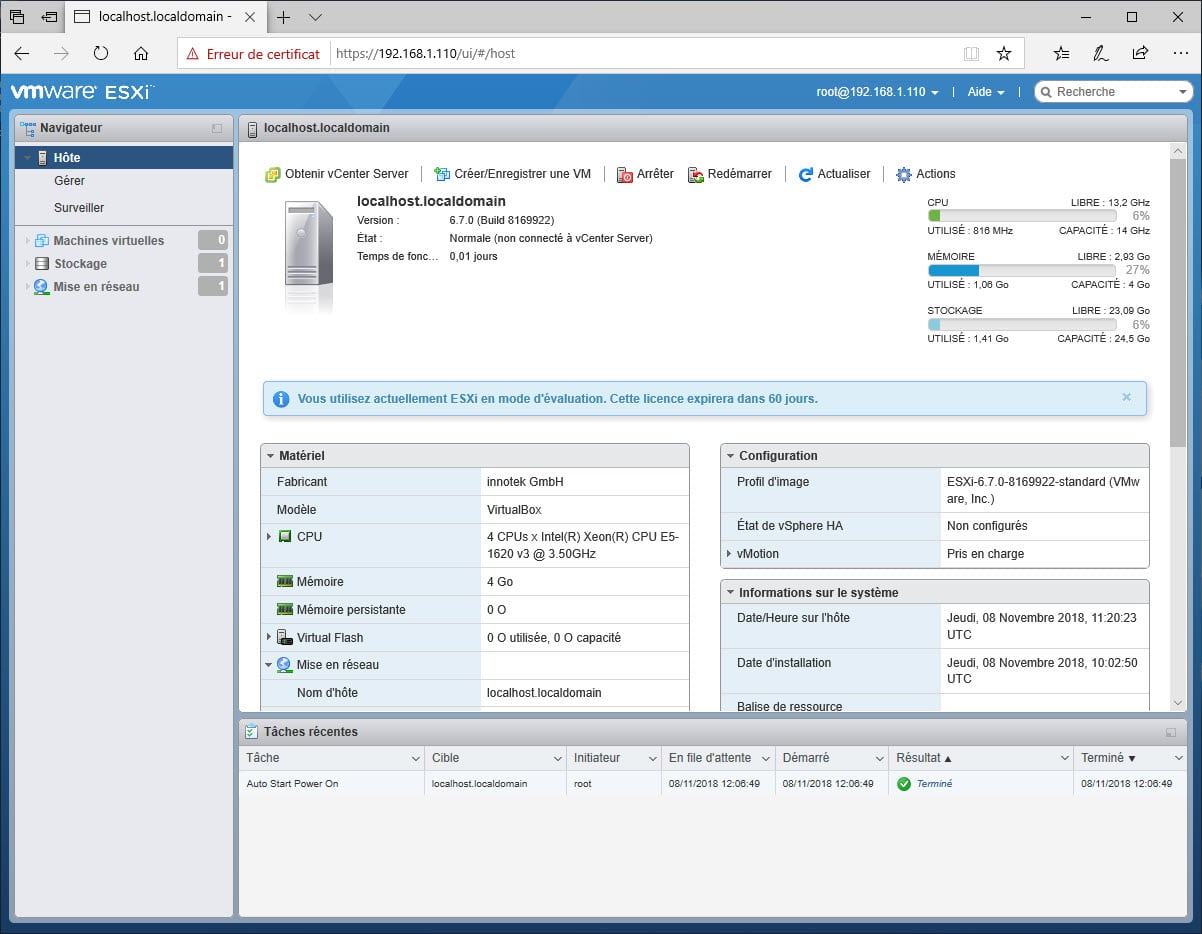Viewport: 1202px width, 934px height.
Task: Open the Aide help menu
Action: [985, 92]
